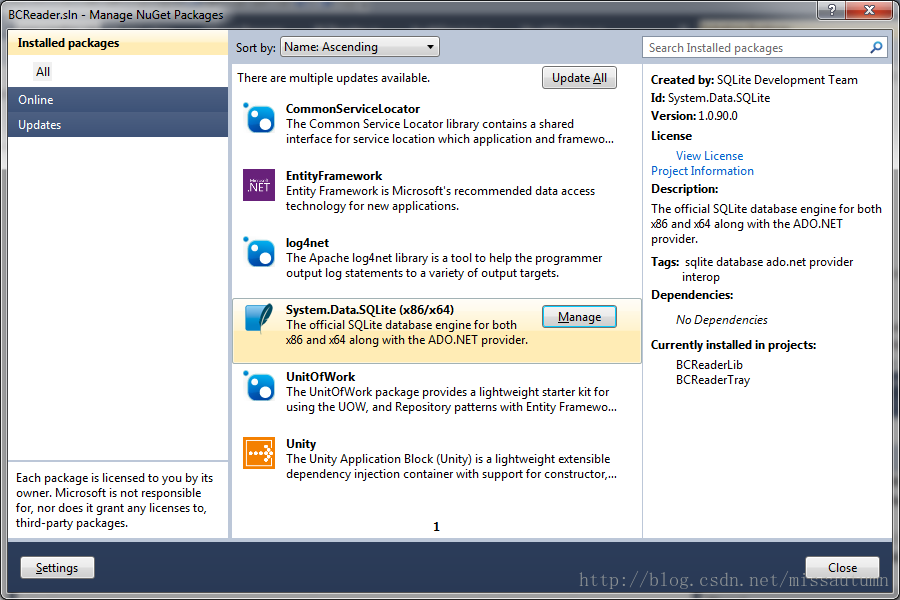900x600 pixels.
Task: Click the System.Data.SQLite feather icon
Action: click(x=259, y=319)
